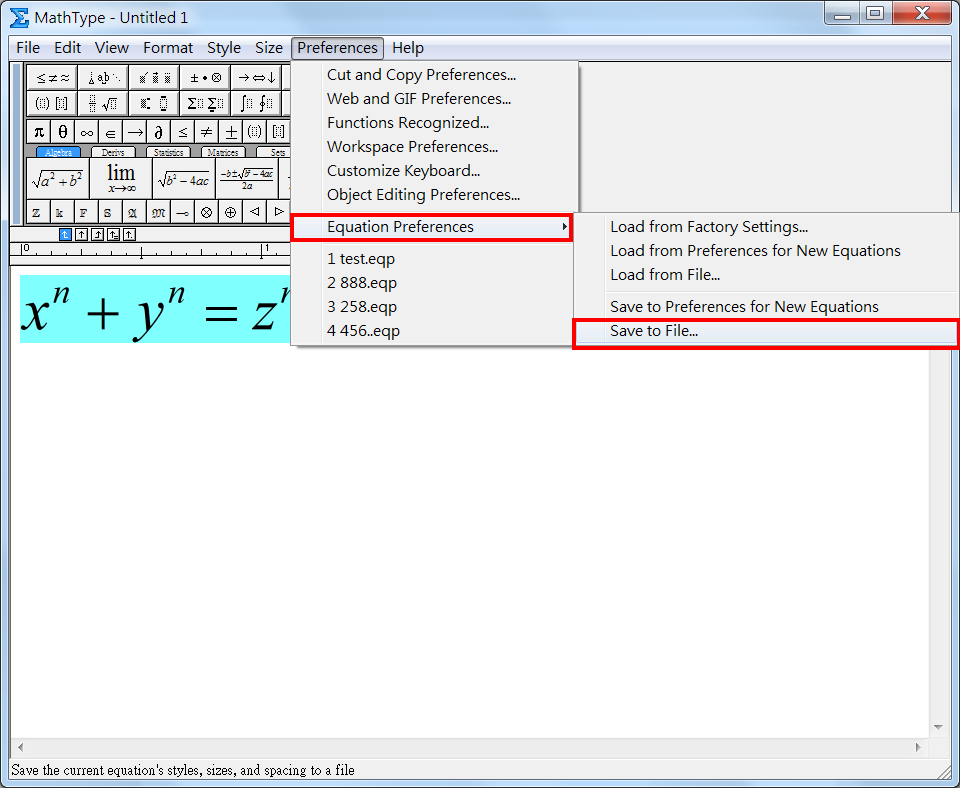The width and height of the screenshot is (960, 788).
Task: Open the summation templates palette
Action: (x=205, y=103)
